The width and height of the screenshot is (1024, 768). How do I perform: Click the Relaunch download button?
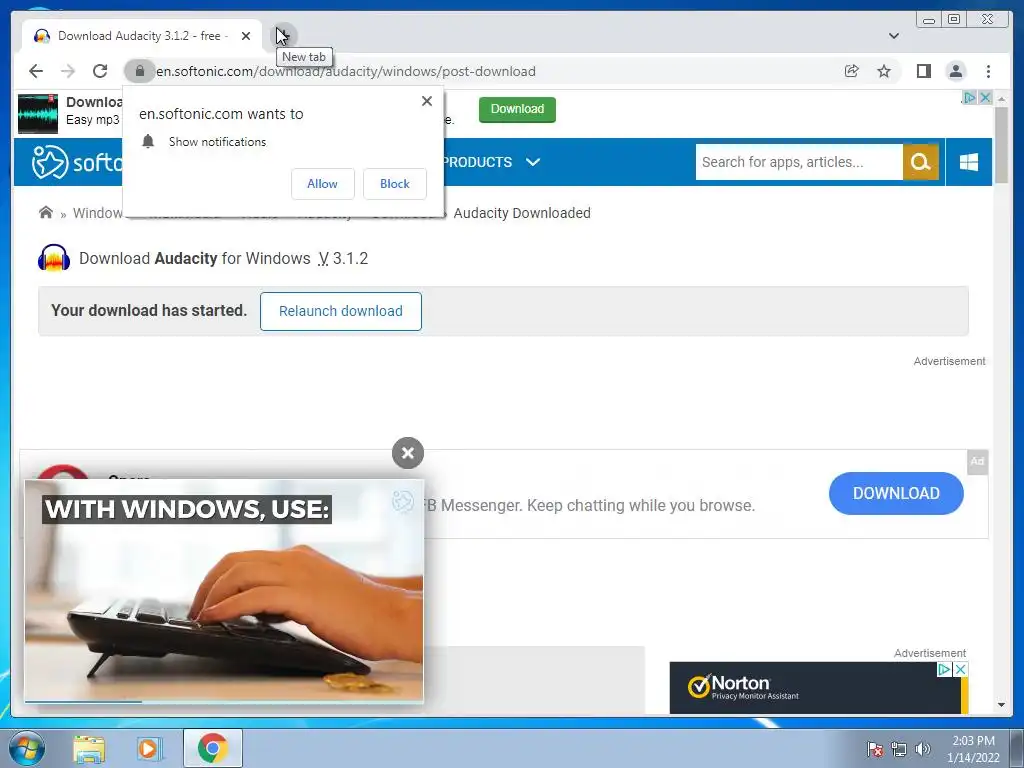point(340,312)
